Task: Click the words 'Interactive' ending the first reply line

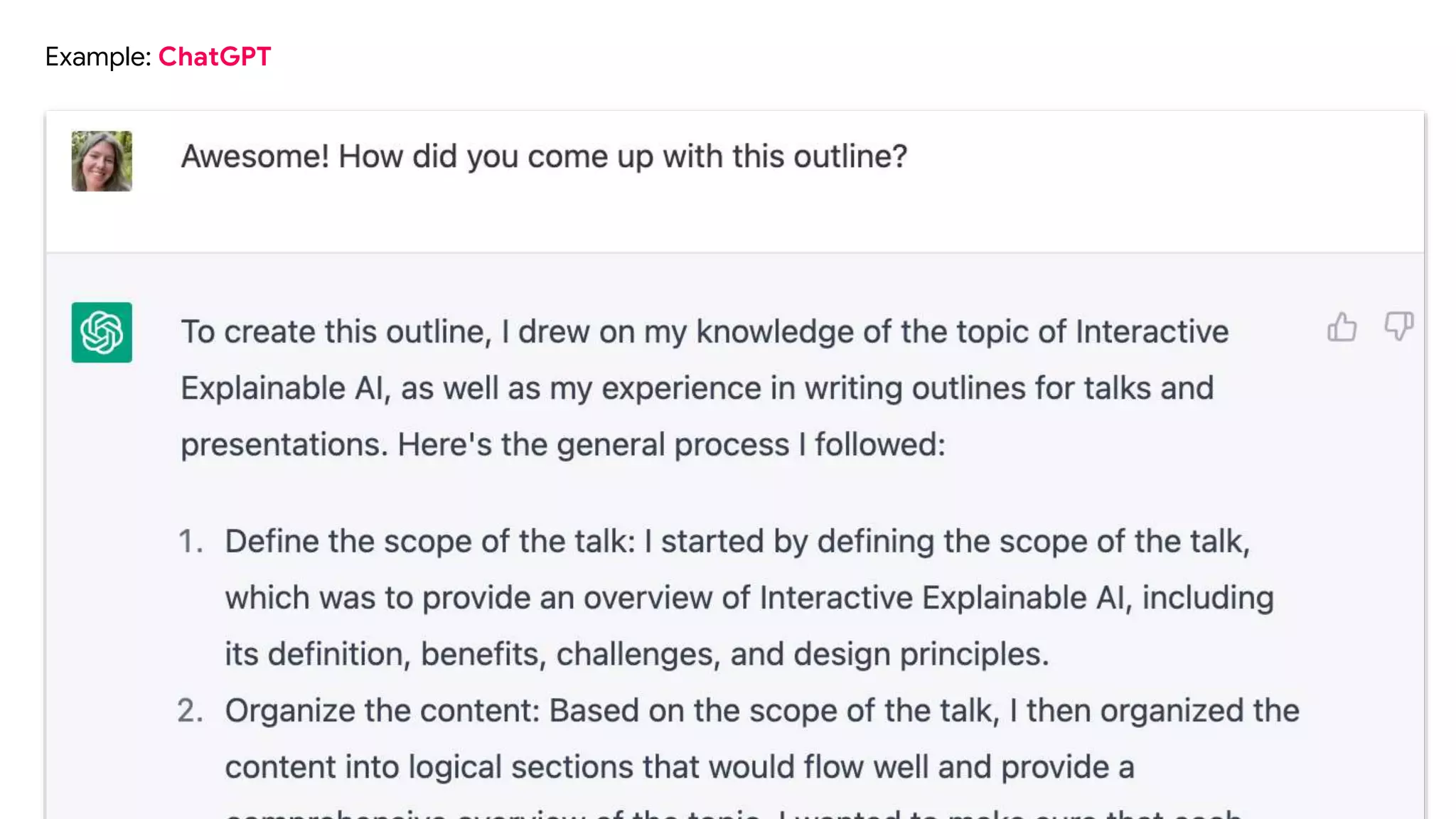Action: pos(1152,332)
